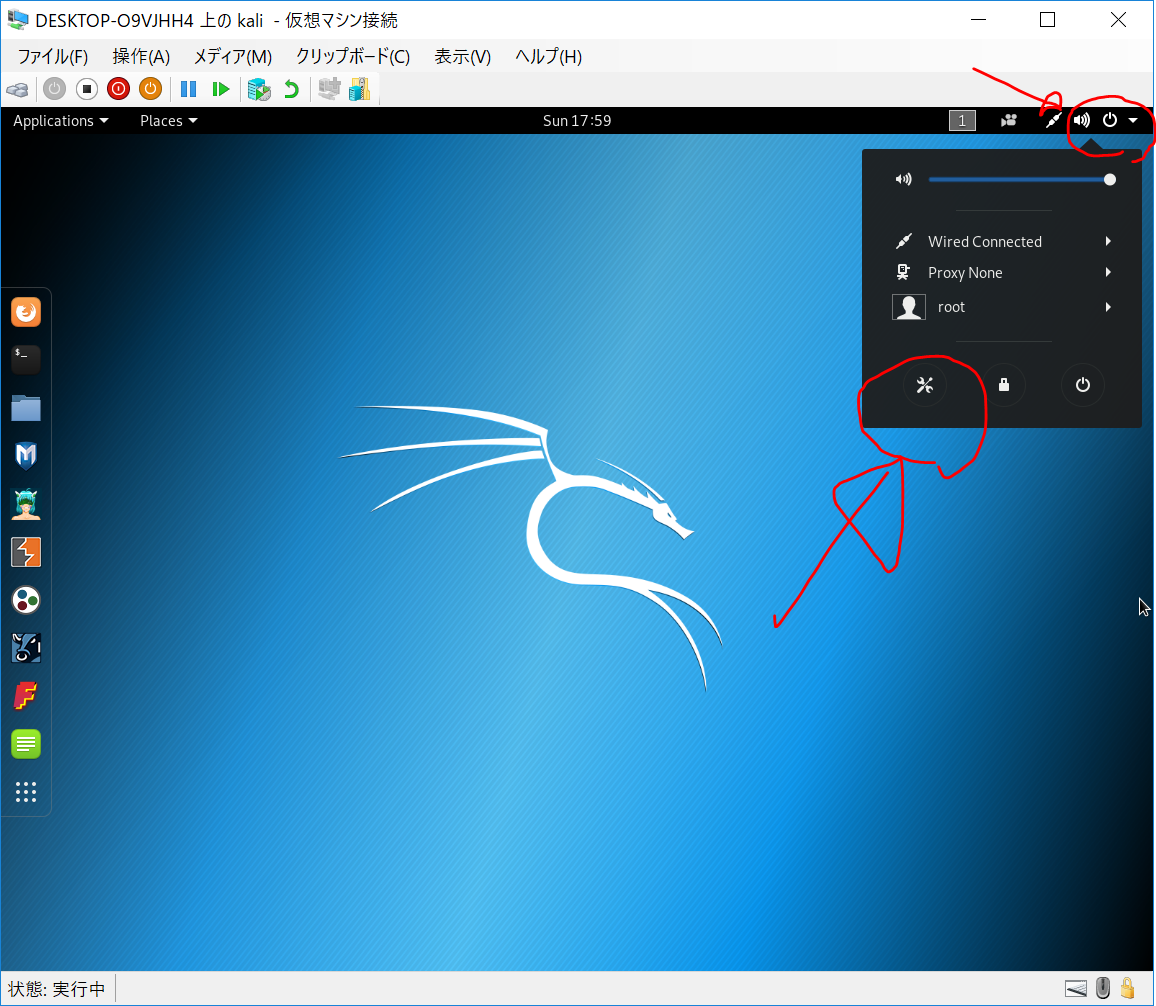Viewport: 1156px width, 1006px height.
Task: Show all applications grid
Action: point(26,792)
